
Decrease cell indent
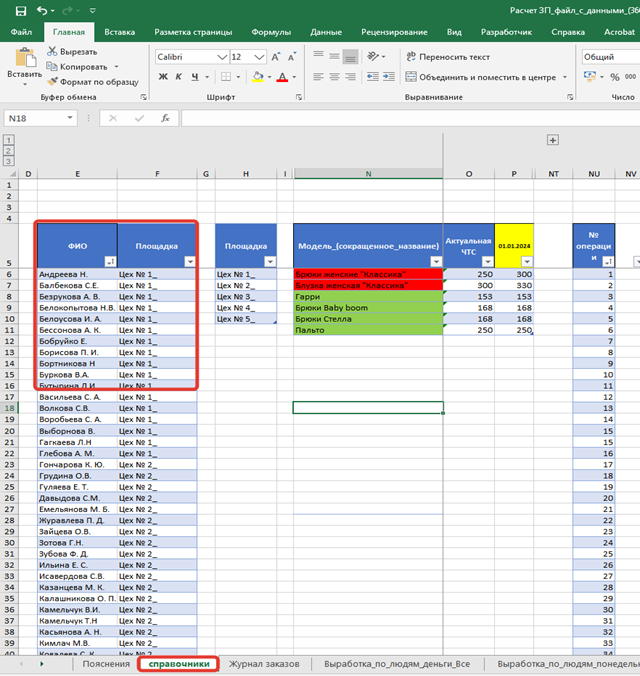(373, 77)
